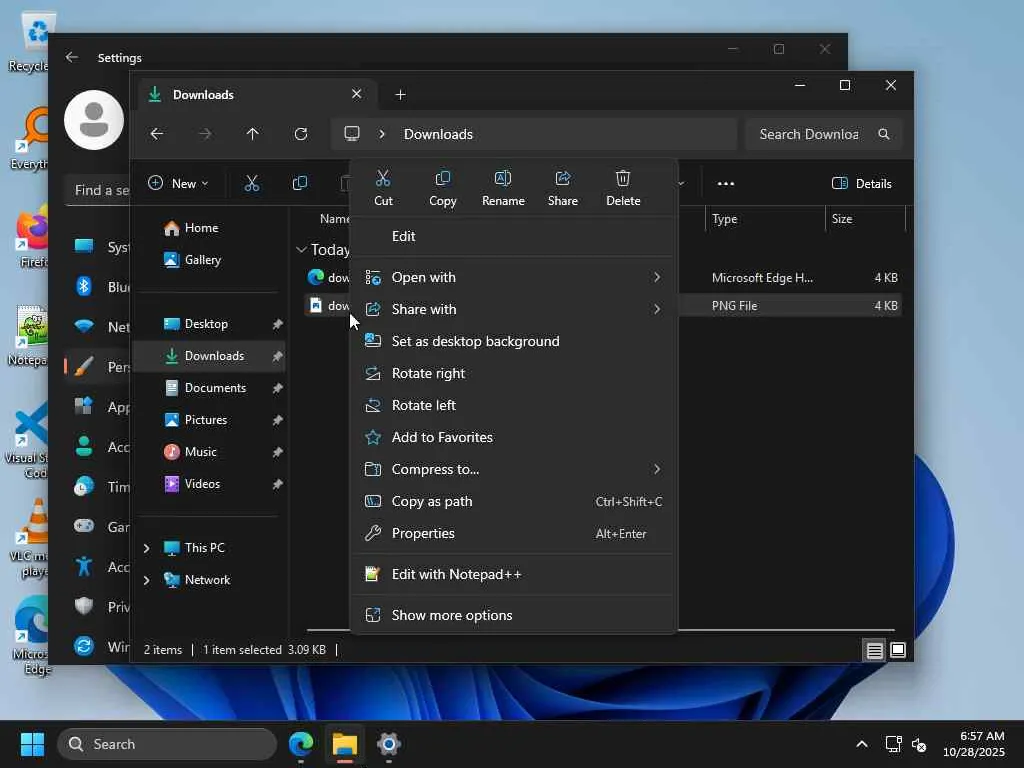The height and width of the screenshot is (768, 1024).
Task: Open Compress to… submenu
Action: (x=514, y=470)
